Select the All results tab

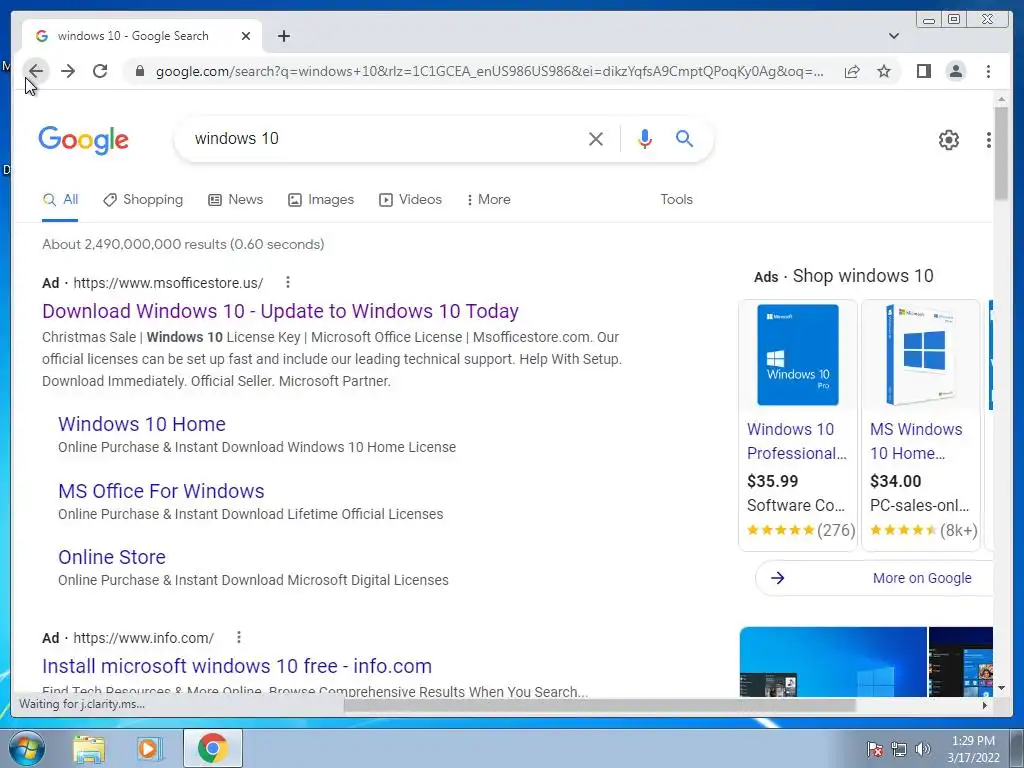tap(60, 200)
